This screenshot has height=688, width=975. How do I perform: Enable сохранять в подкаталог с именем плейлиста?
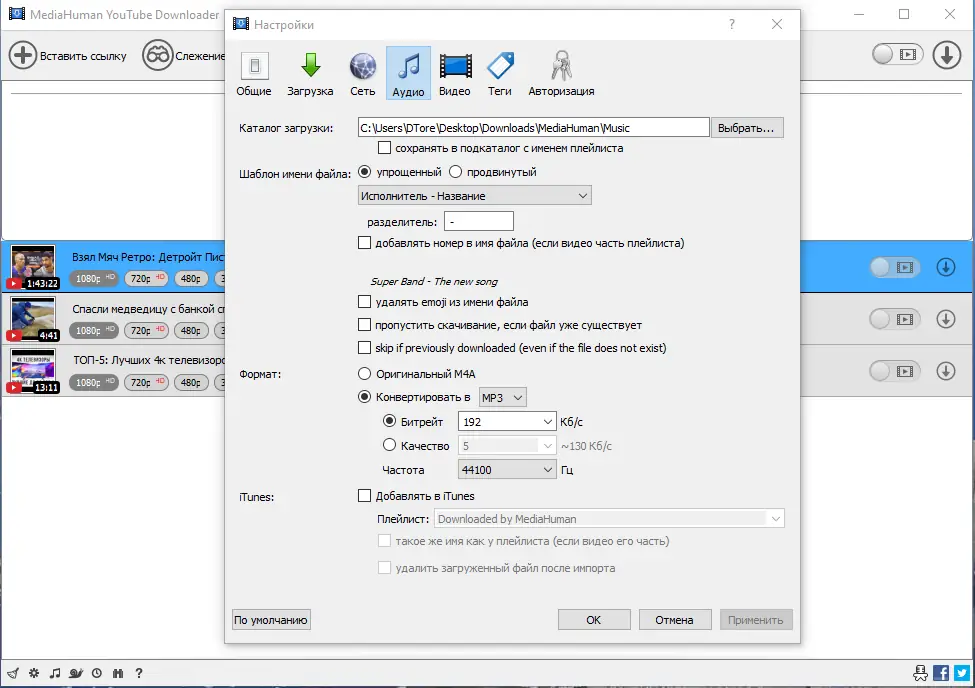pyautogui.click(x=384, y=148)
